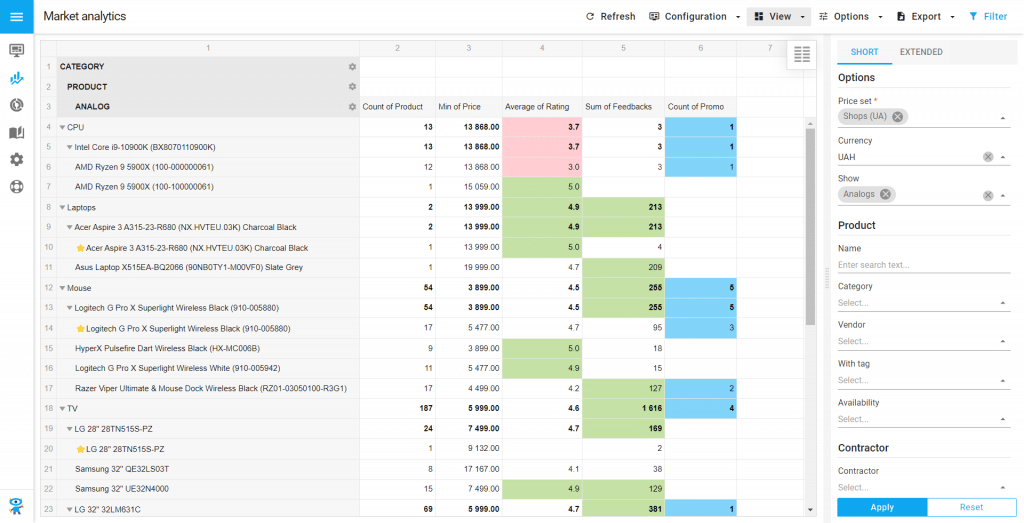Open the settings gear in sidebar

[16, 159]
